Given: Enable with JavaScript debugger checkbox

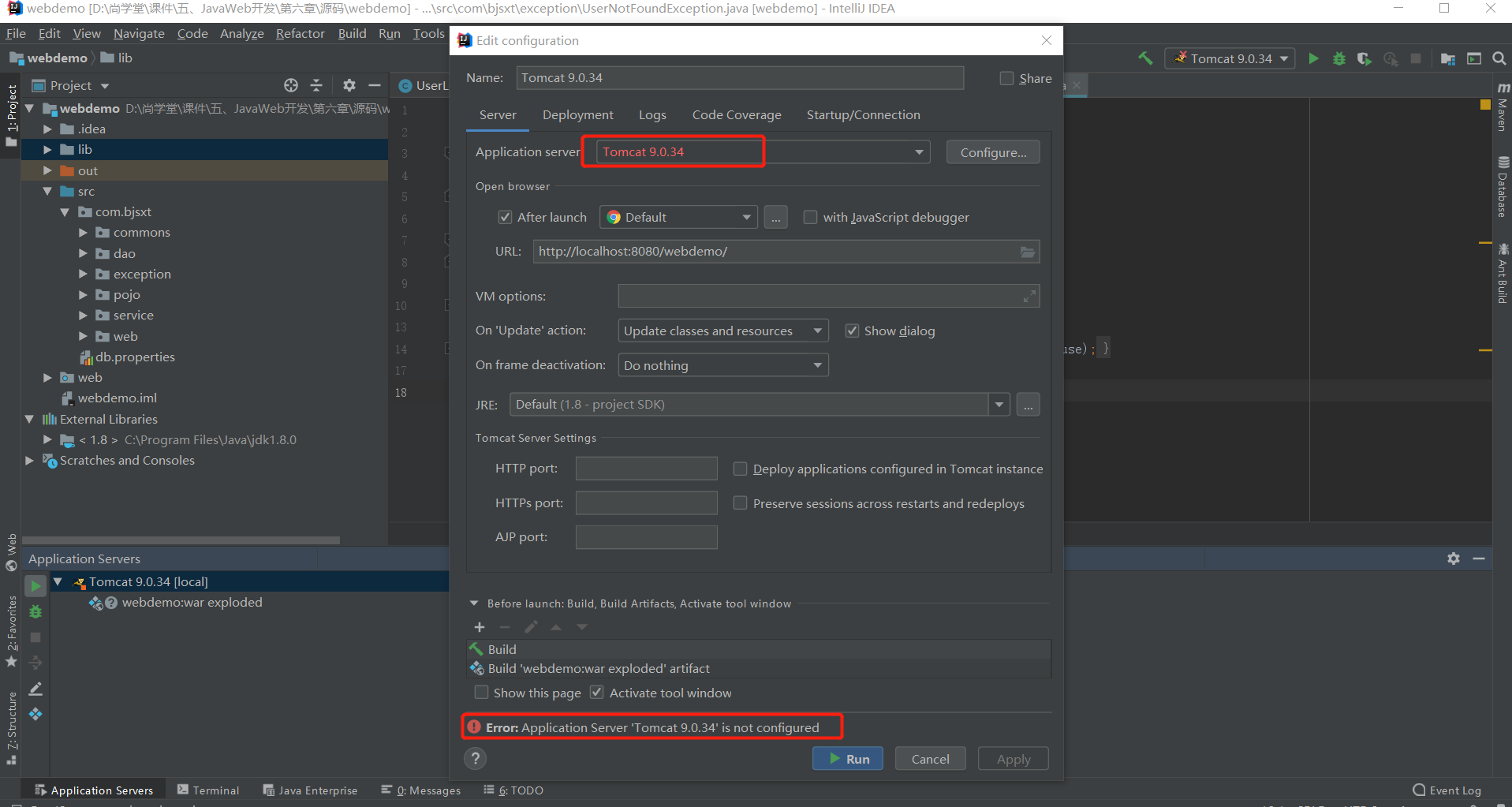Looking at the screenshot, I should click(810, 218).
